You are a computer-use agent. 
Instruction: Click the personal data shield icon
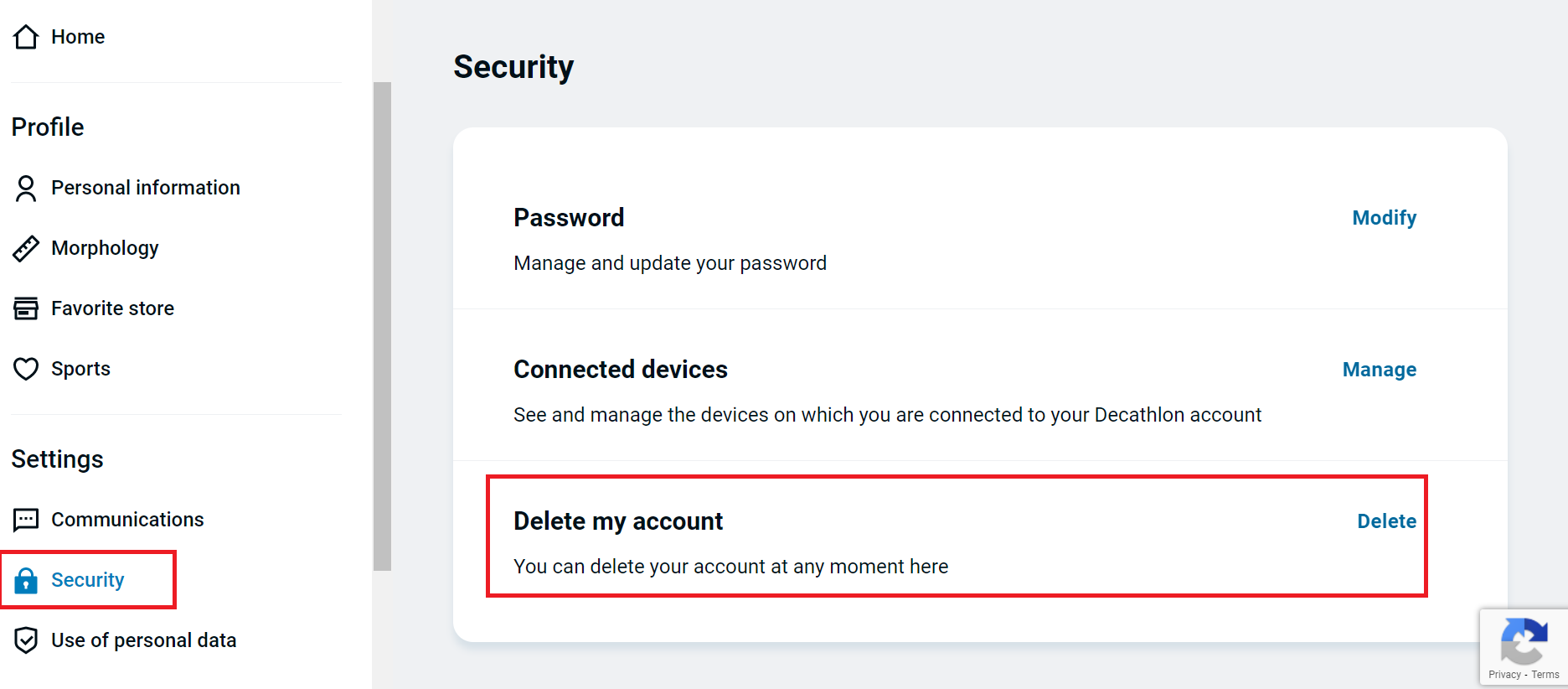coord(26,640)
